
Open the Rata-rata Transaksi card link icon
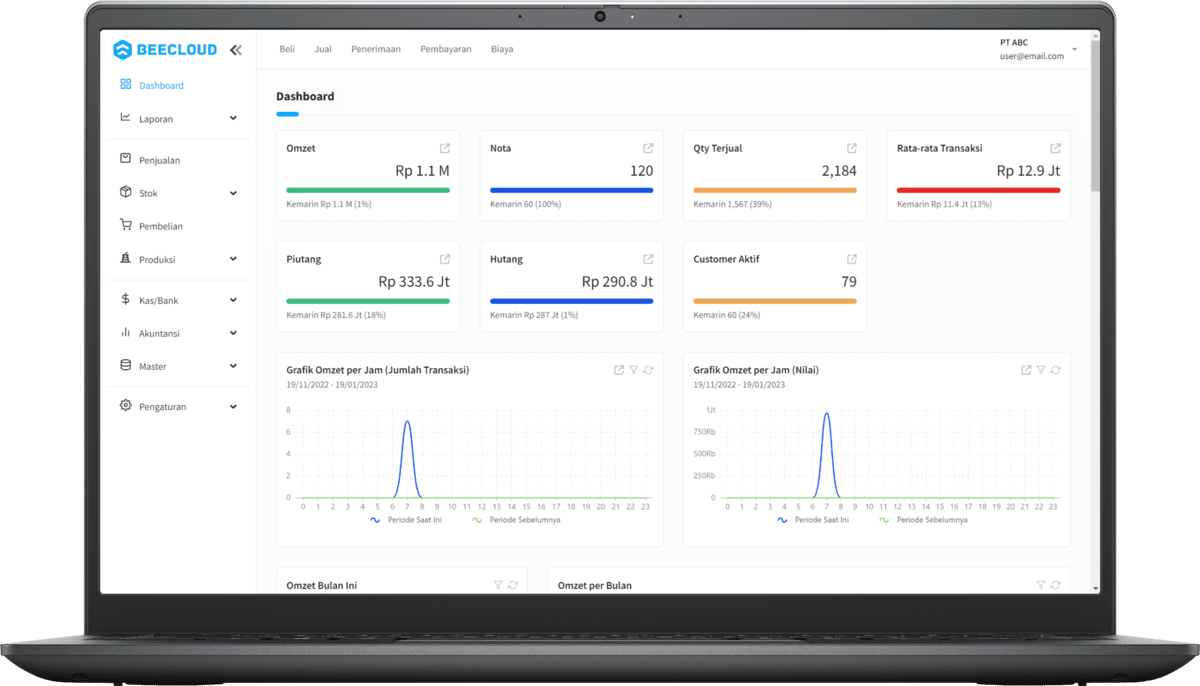(1055, 148)
